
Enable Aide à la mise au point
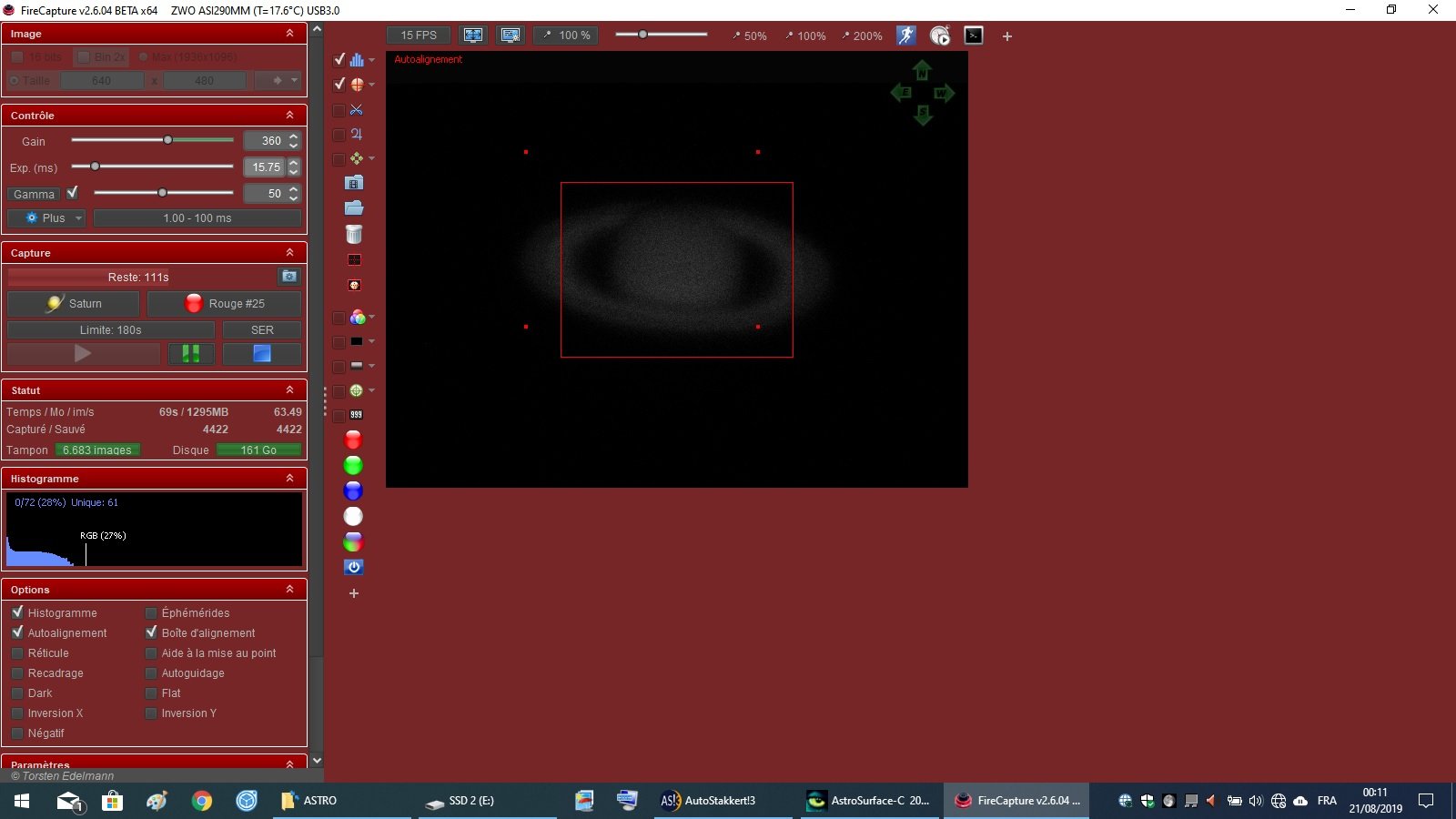(x=151, y=653)
